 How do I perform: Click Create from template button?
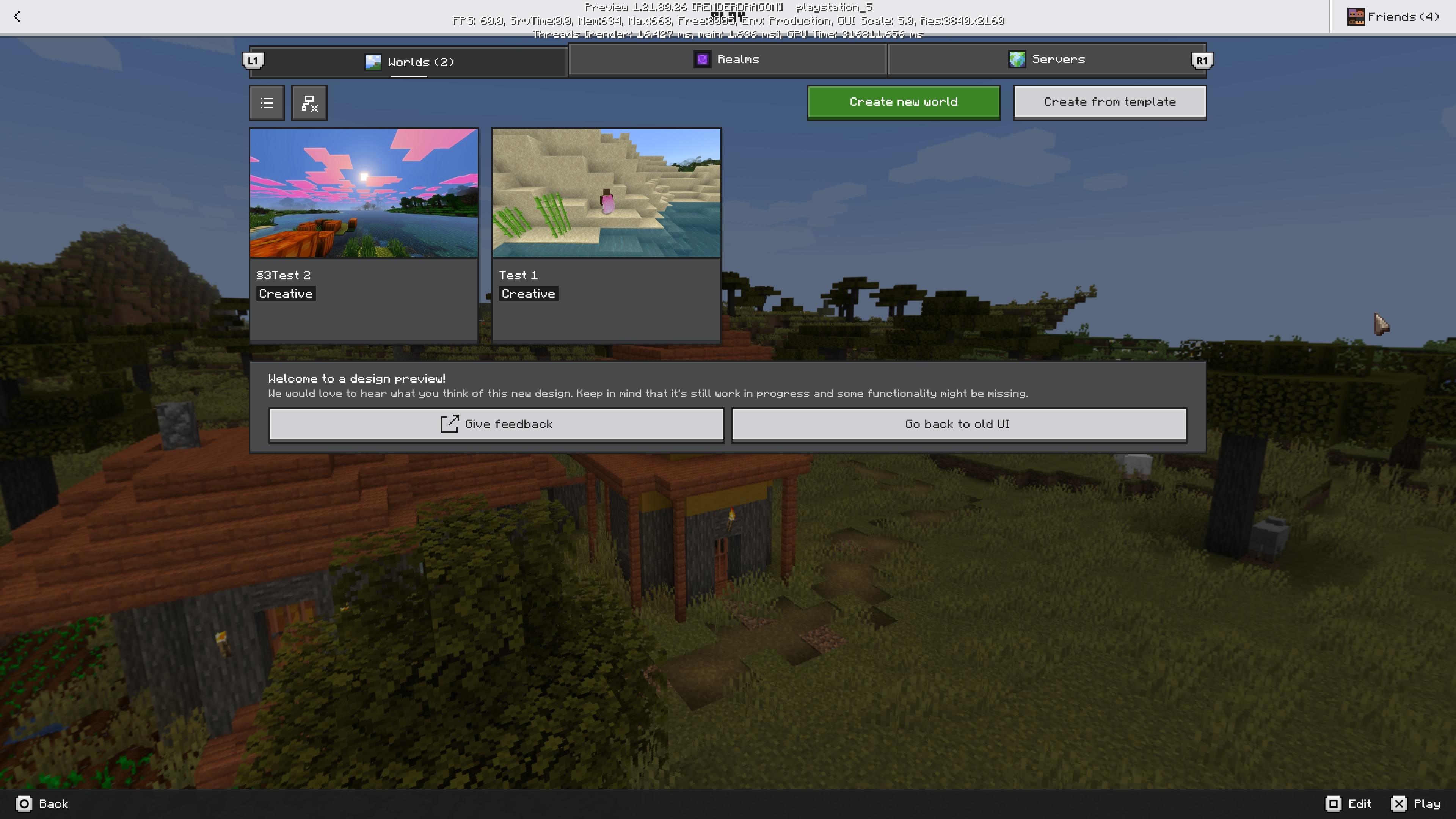click(x=1109, y=102)
